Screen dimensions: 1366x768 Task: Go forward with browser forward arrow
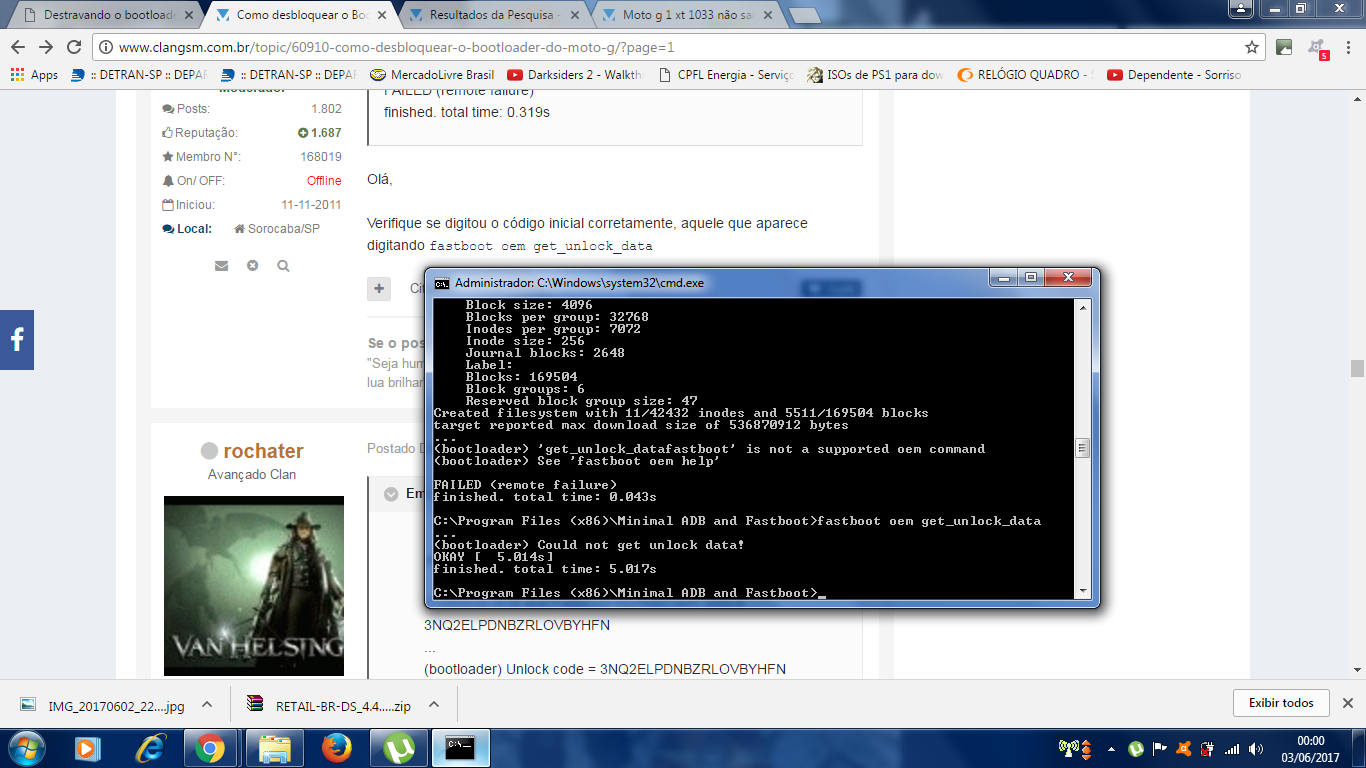tap(46, 47)
